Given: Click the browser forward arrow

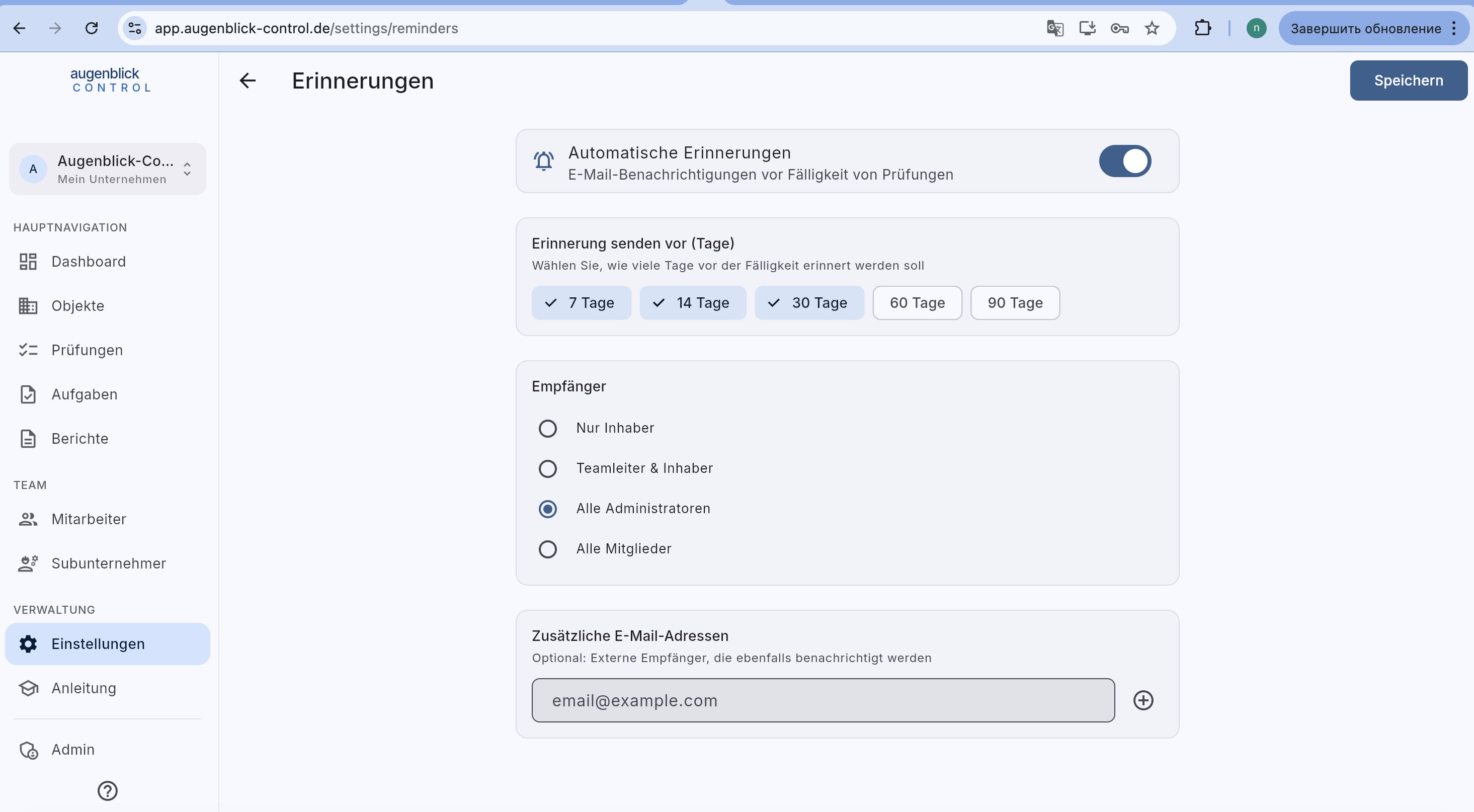Looking at the screenshot, I should 55,28.
